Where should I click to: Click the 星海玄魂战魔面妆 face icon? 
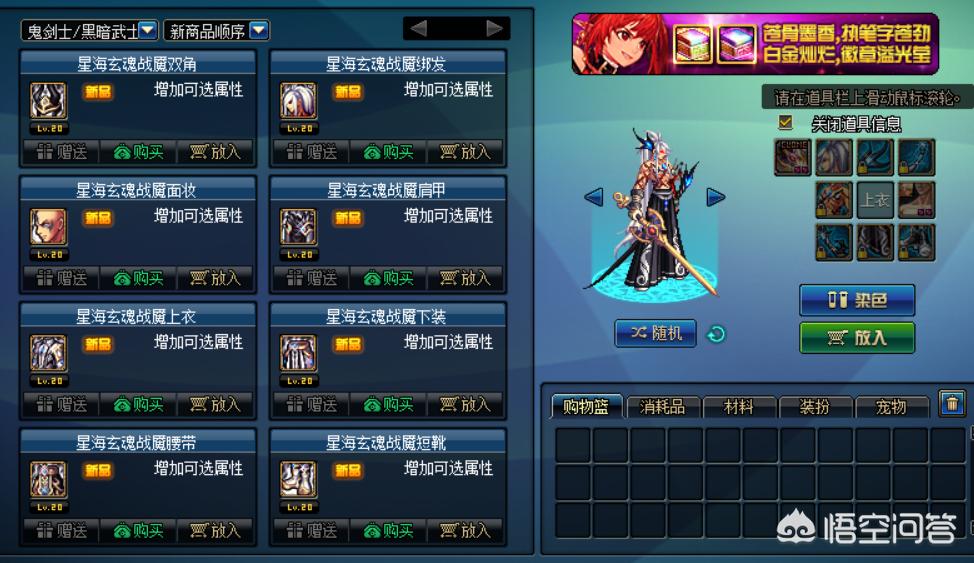(x=48, y=227)
